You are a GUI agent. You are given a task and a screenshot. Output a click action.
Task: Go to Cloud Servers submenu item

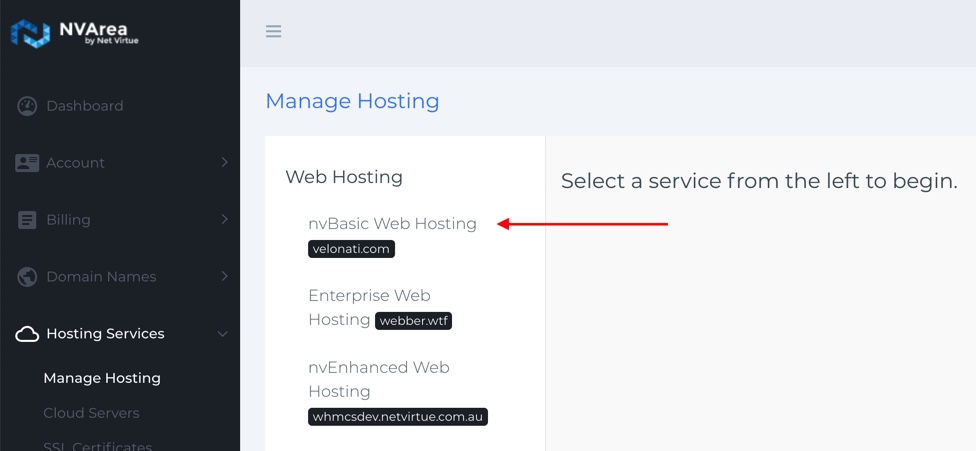(92, 413)
